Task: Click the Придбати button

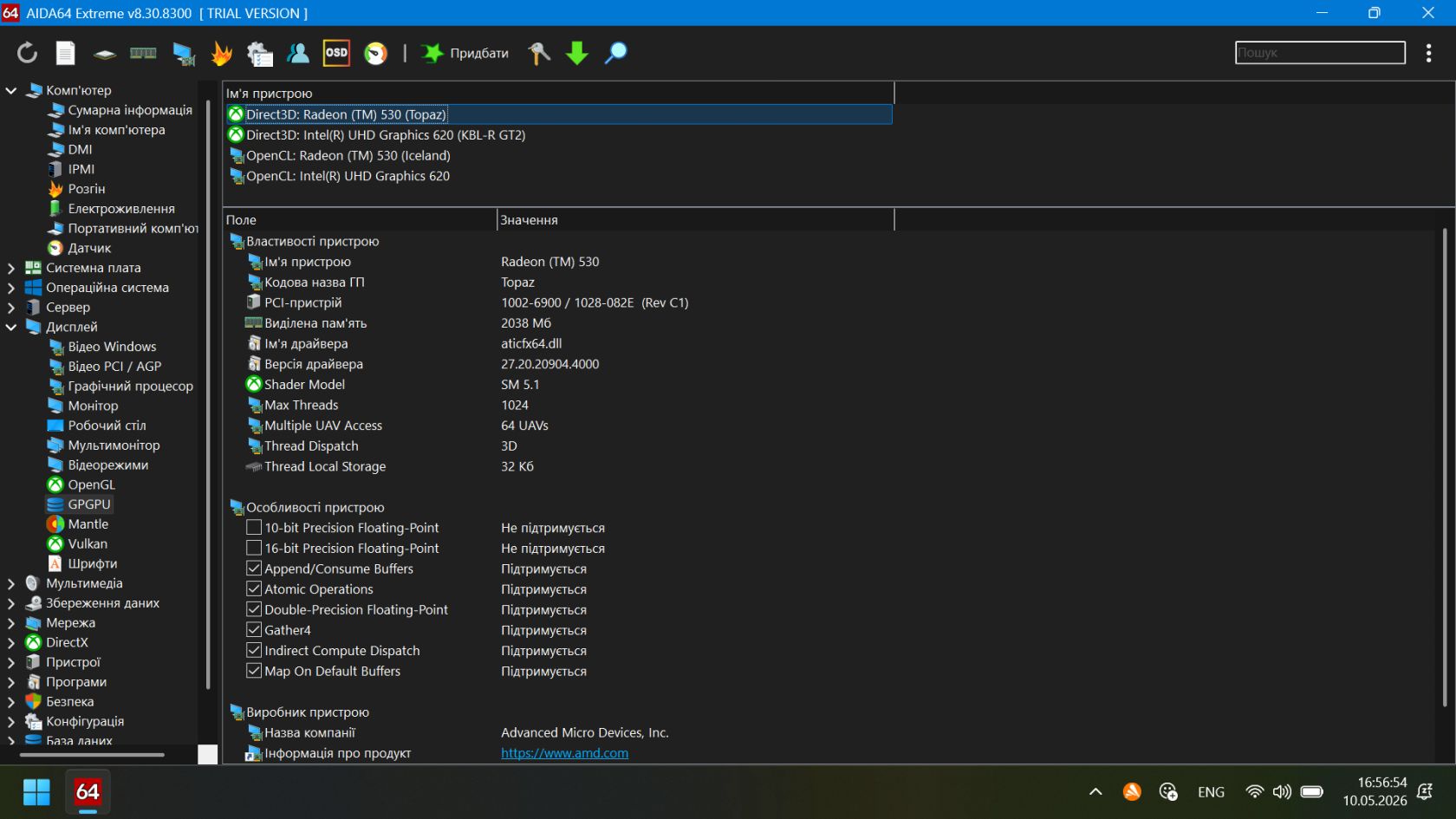Action: coord(465,53)
